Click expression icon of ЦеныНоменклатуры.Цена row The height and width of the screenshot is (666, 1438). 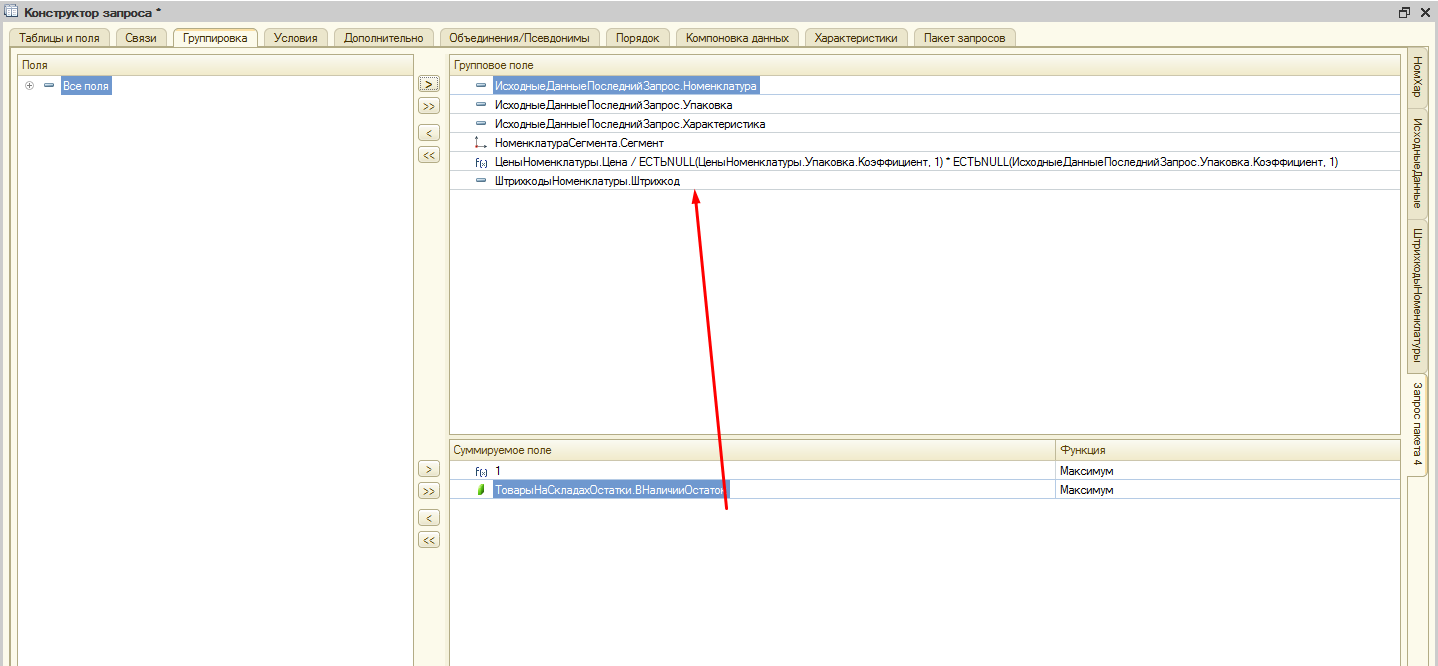[x=481, y=162]
